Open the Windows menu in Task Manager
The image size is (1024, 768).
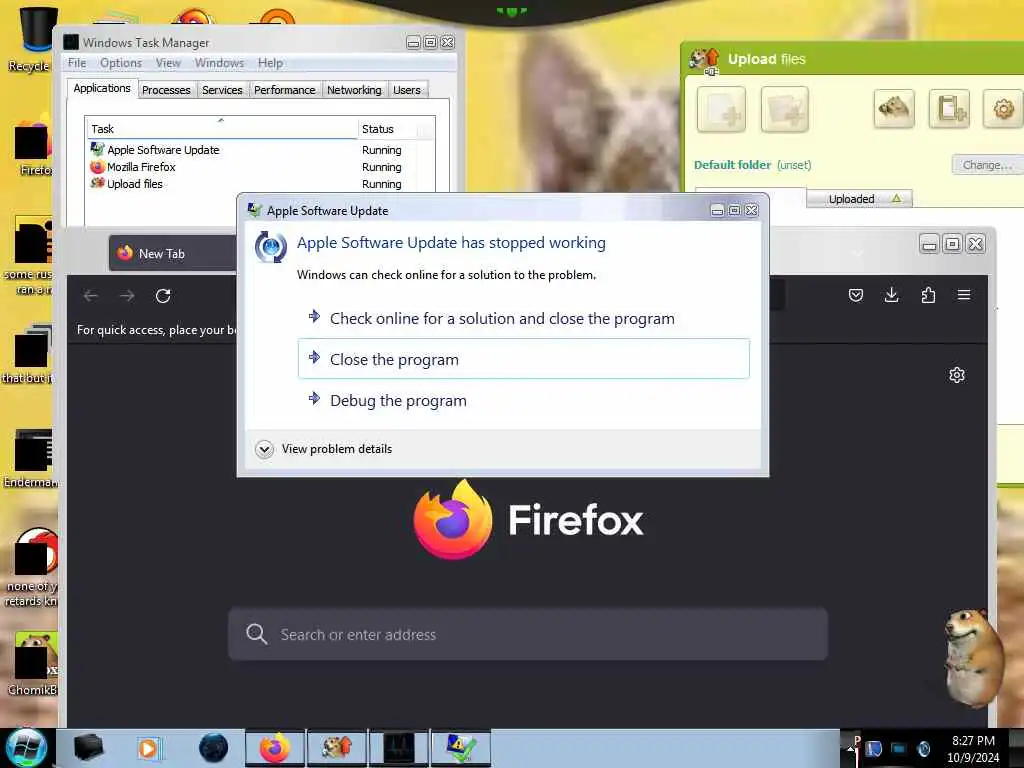point(219,63)
